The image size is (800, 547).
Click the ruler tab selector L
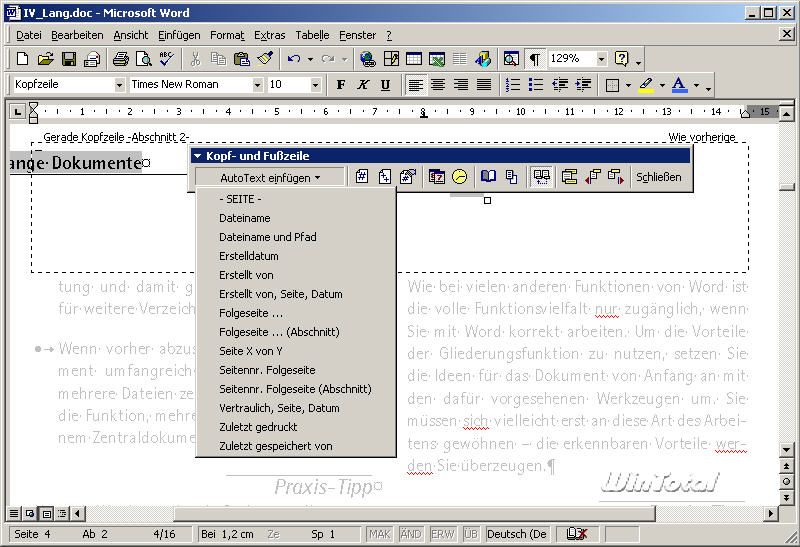point(18,111)
